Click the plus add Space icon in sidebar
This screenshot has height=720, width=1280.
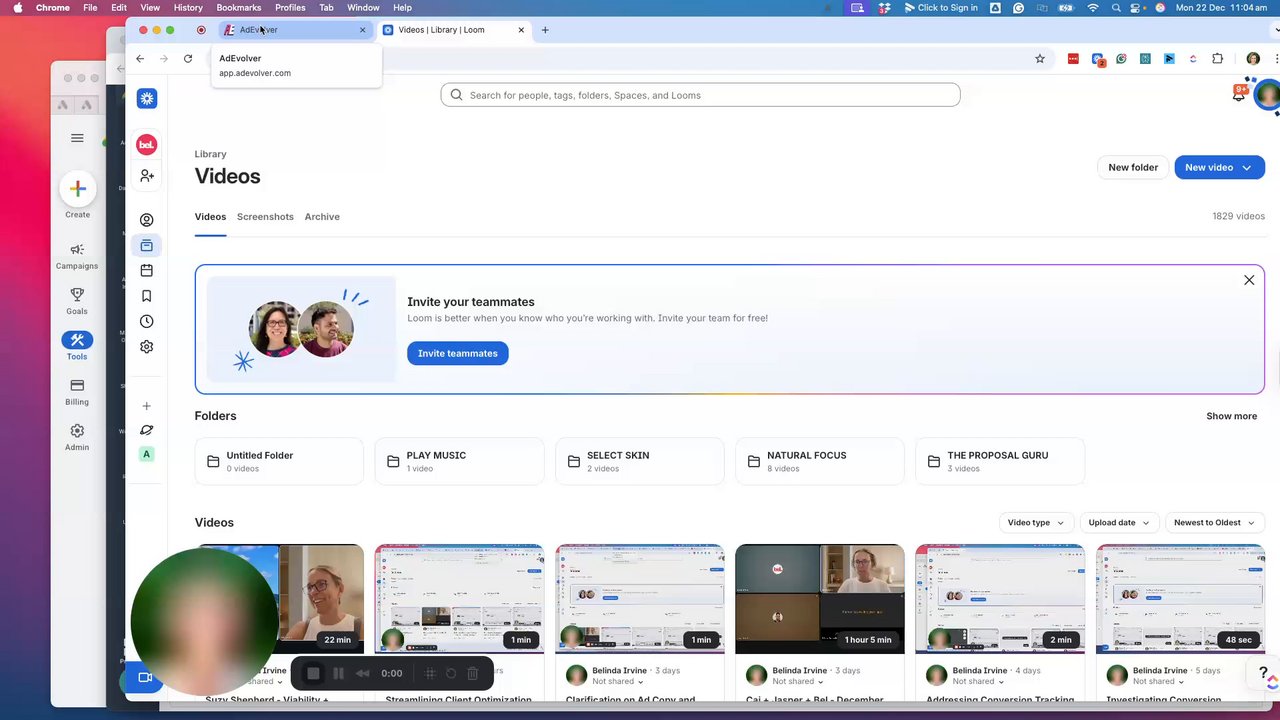point(147,406)
